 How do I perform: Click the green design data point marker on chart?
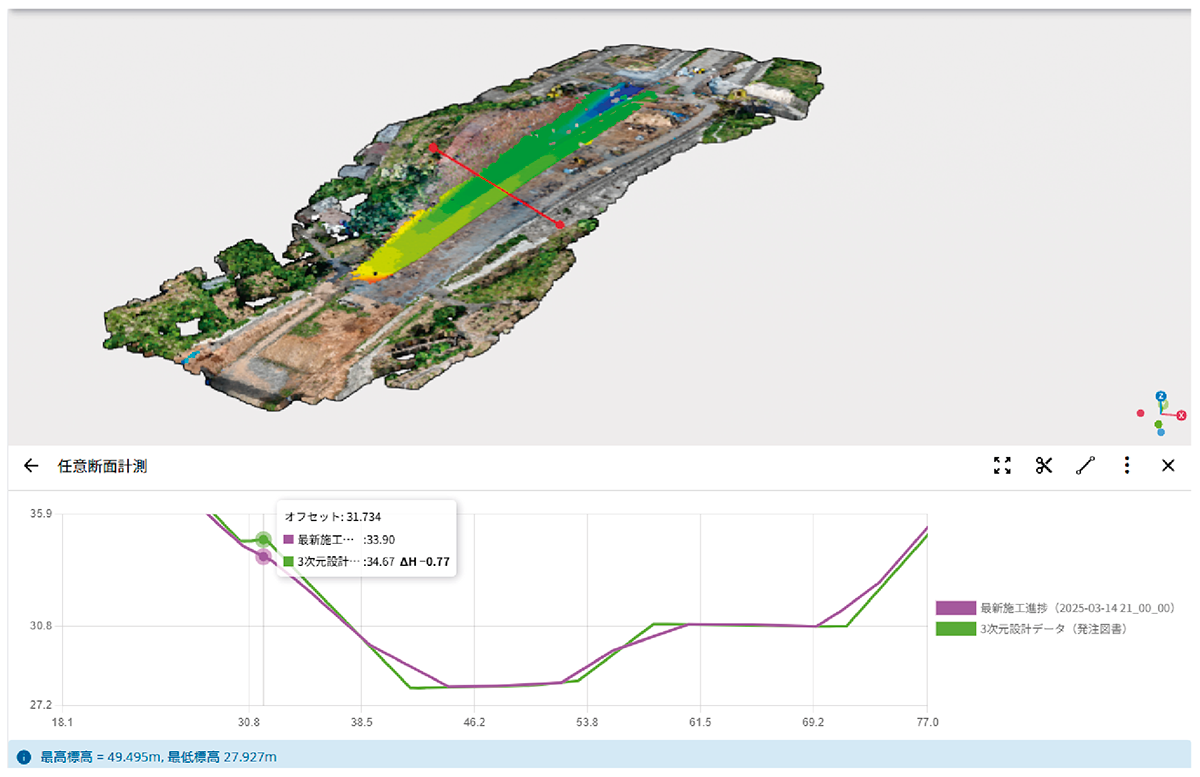click(263, 540)
